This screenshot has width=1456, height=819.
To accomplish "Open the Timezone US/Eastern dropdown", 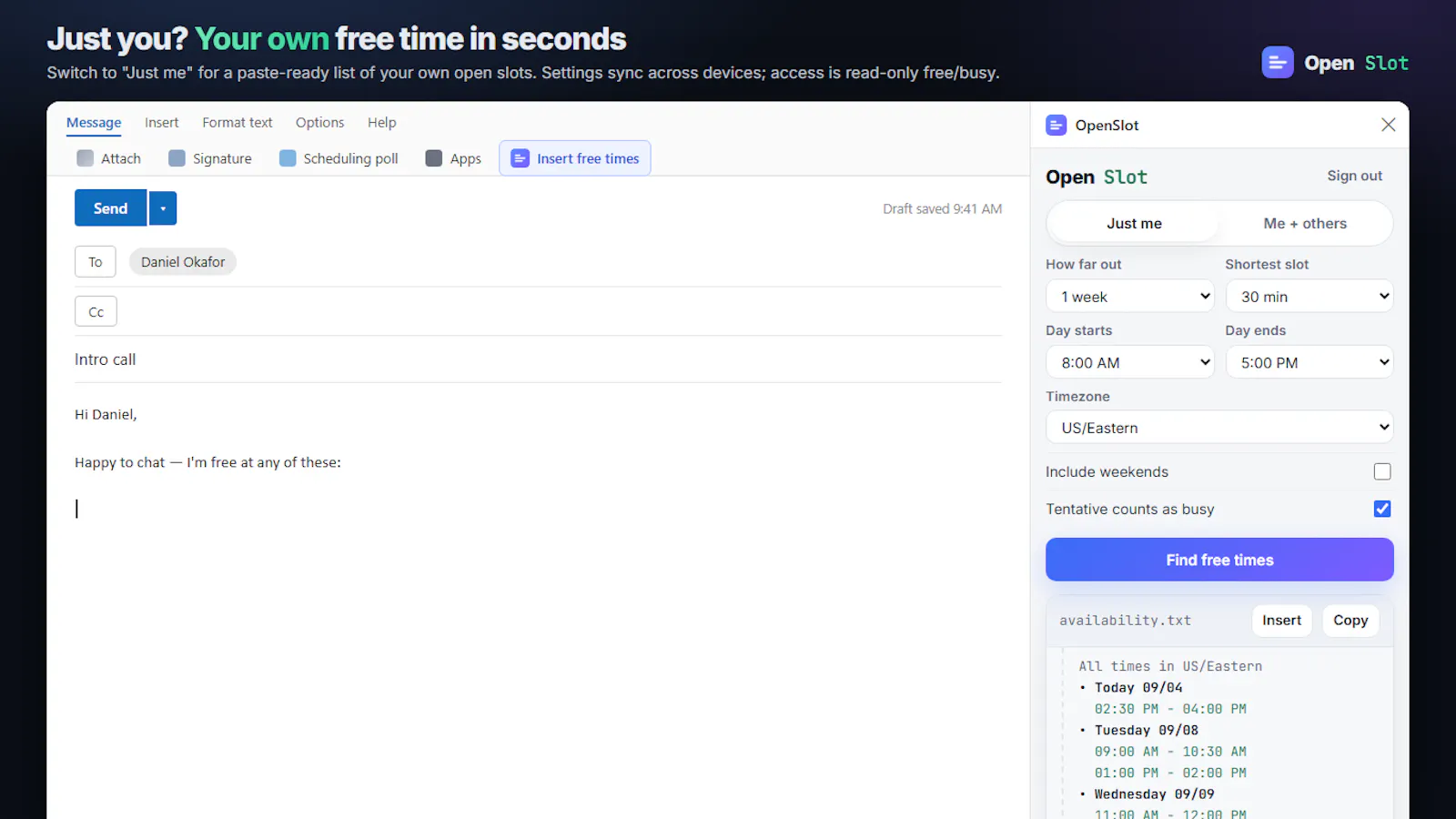I will point(1219,428).
